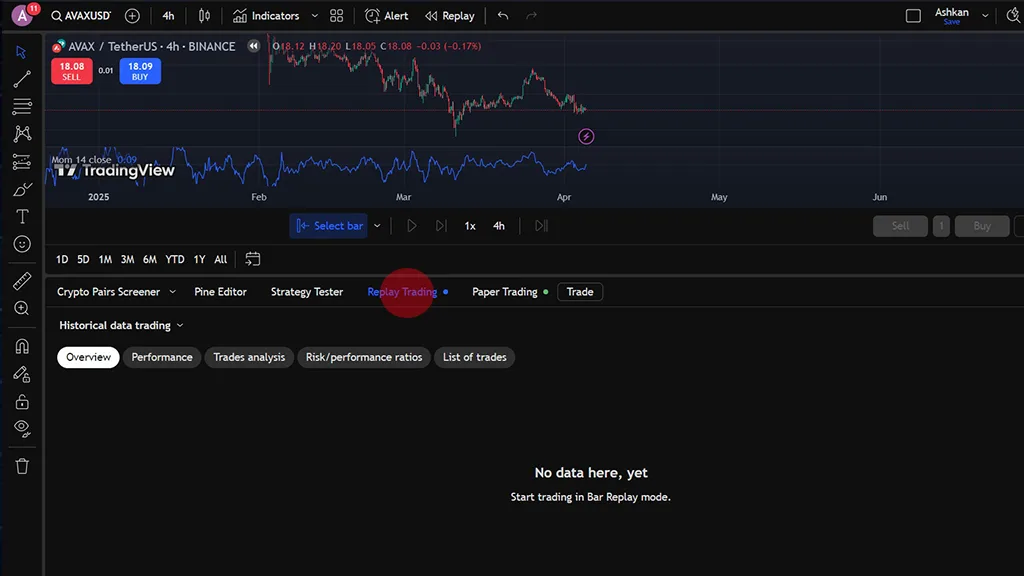Click the Alert button in top toolbar
The image size is (1024, 576).
(387, 16)
